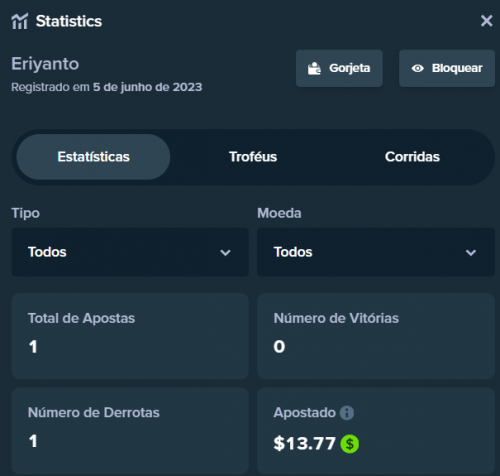Screen dimensions: 500x476
Task: Click the Statistics panel title
Action: 69,21
